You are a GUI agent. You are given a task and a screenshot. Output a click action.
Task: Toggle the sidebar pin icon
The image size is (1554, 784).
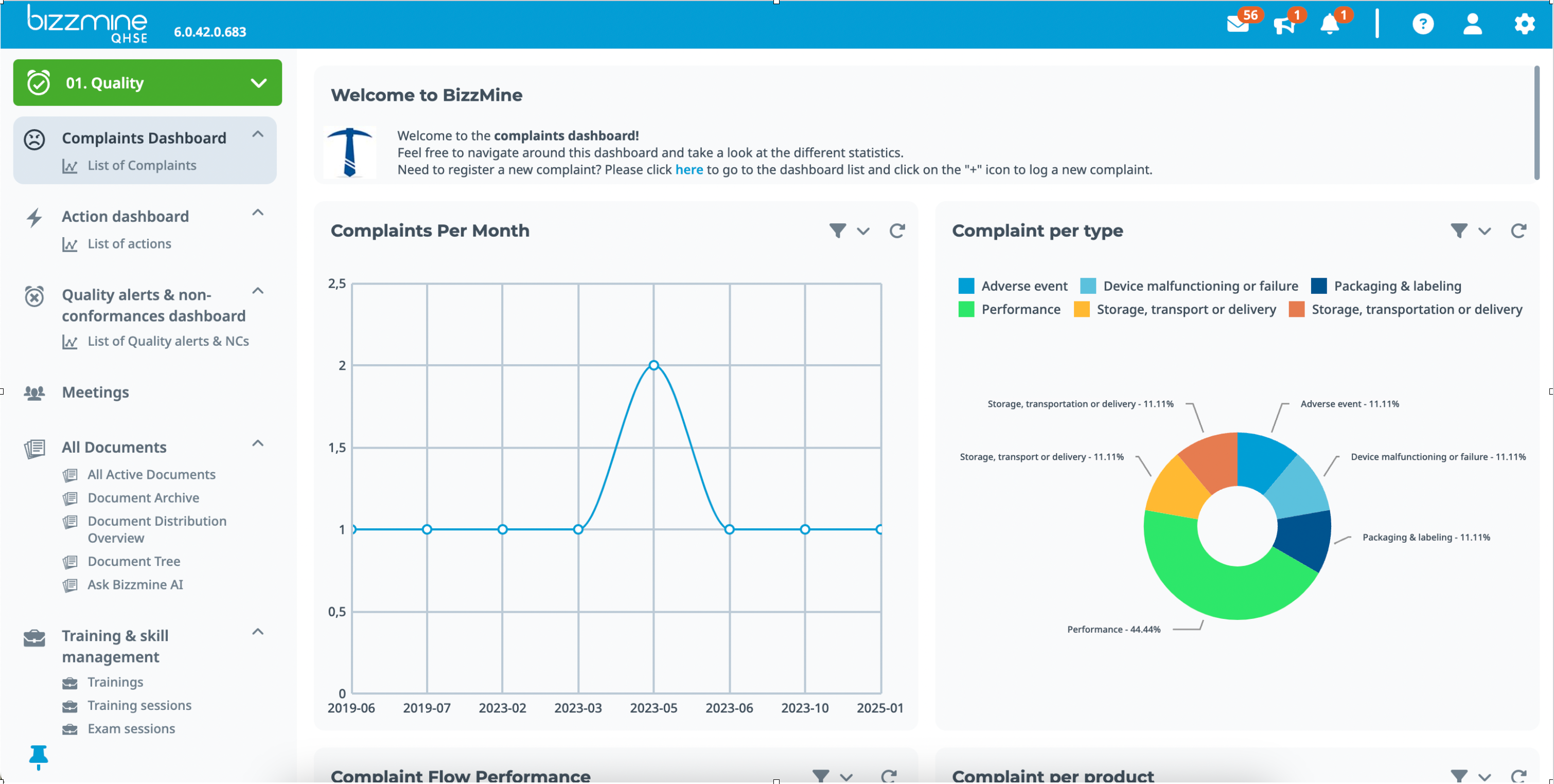pos(38,756)
